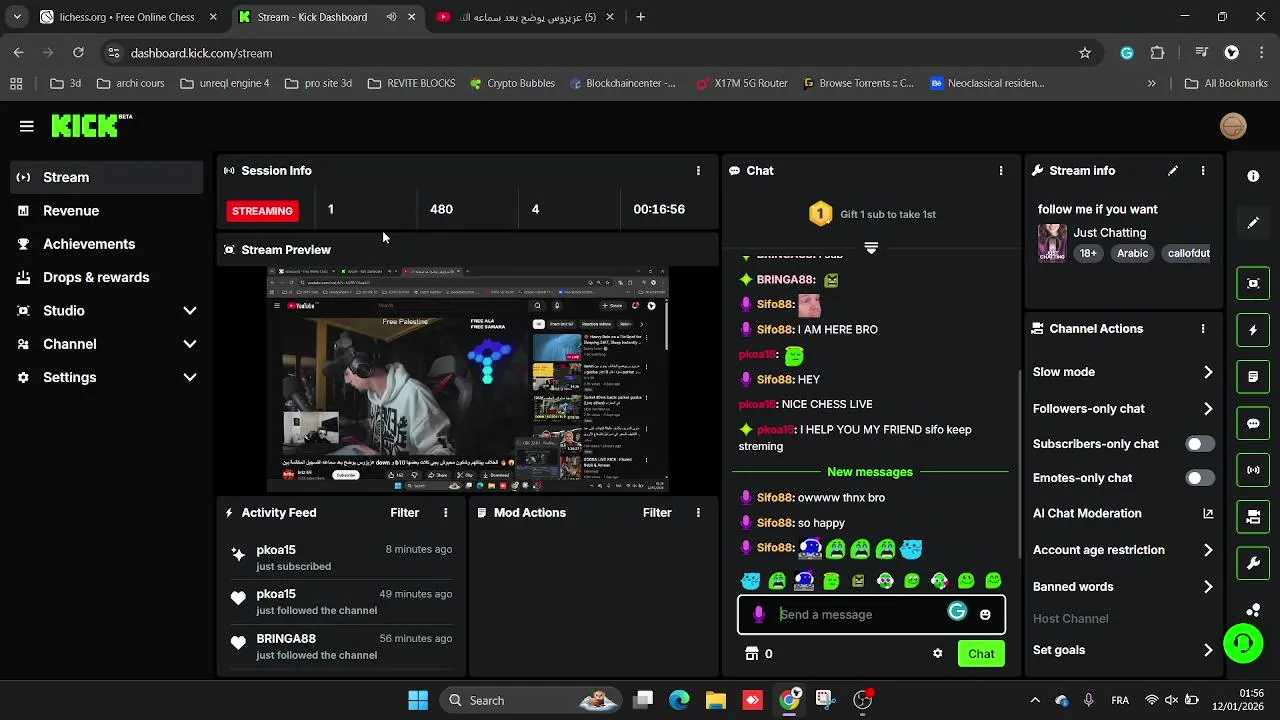This screenshot has height=720, width=1280.
Task: Open Mod Actions three-dot menu
Action: [698, 513]
